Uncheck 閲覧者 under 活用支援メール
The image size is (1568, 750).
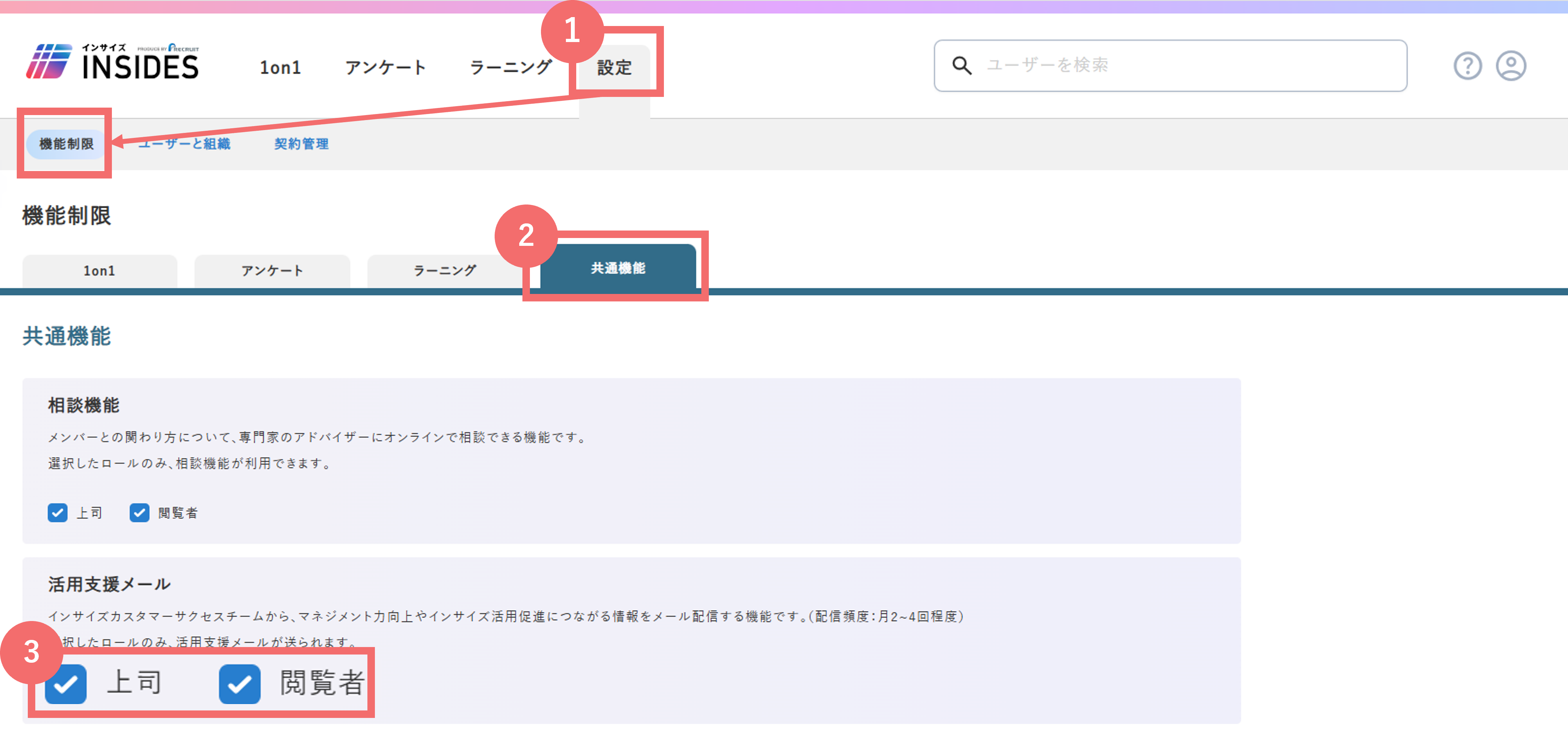pyautogui.click(x=240, y=684)
